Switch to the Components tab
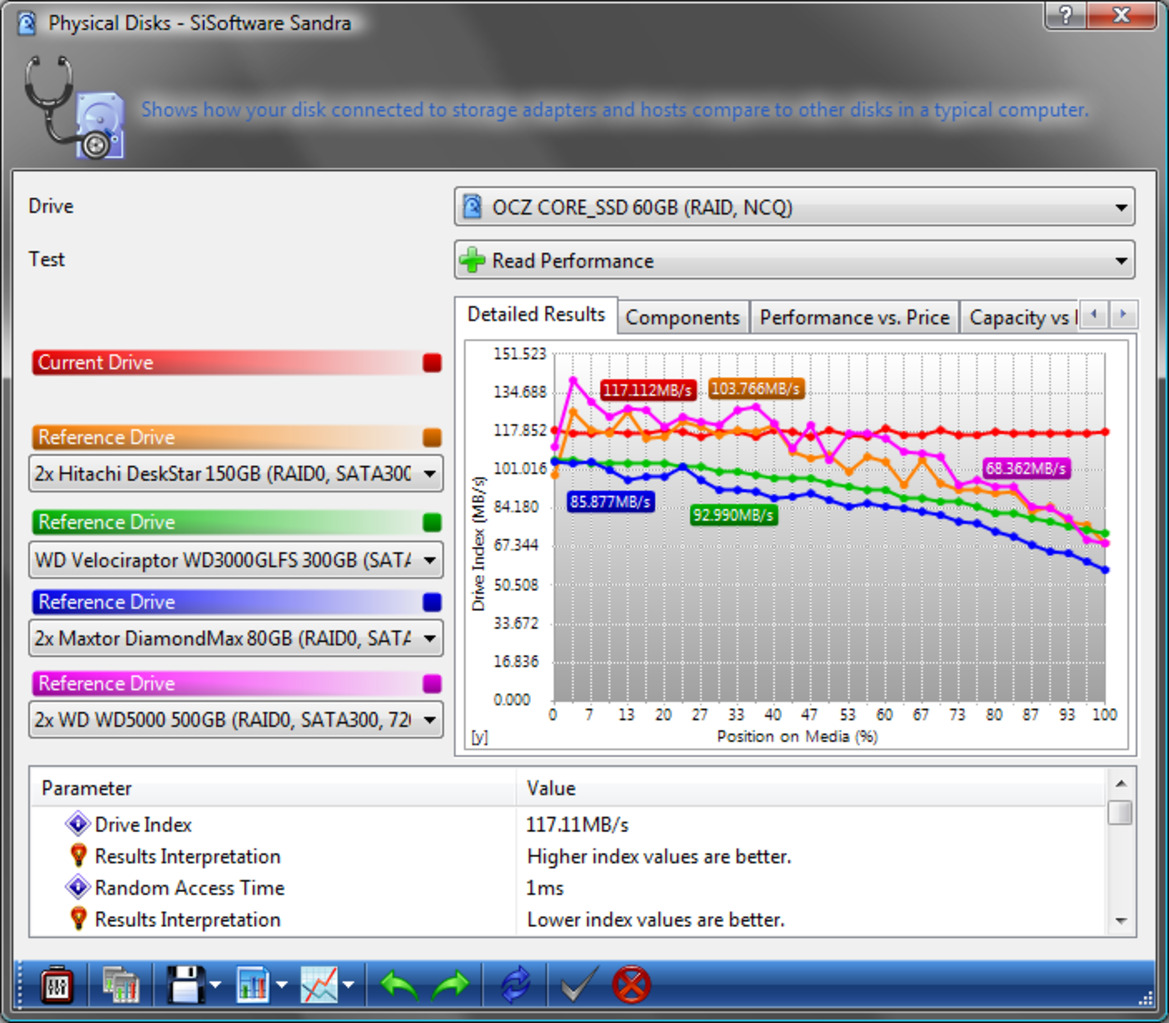Image resolution: width=1169 pixels, height=1023 pixels. 682,318
